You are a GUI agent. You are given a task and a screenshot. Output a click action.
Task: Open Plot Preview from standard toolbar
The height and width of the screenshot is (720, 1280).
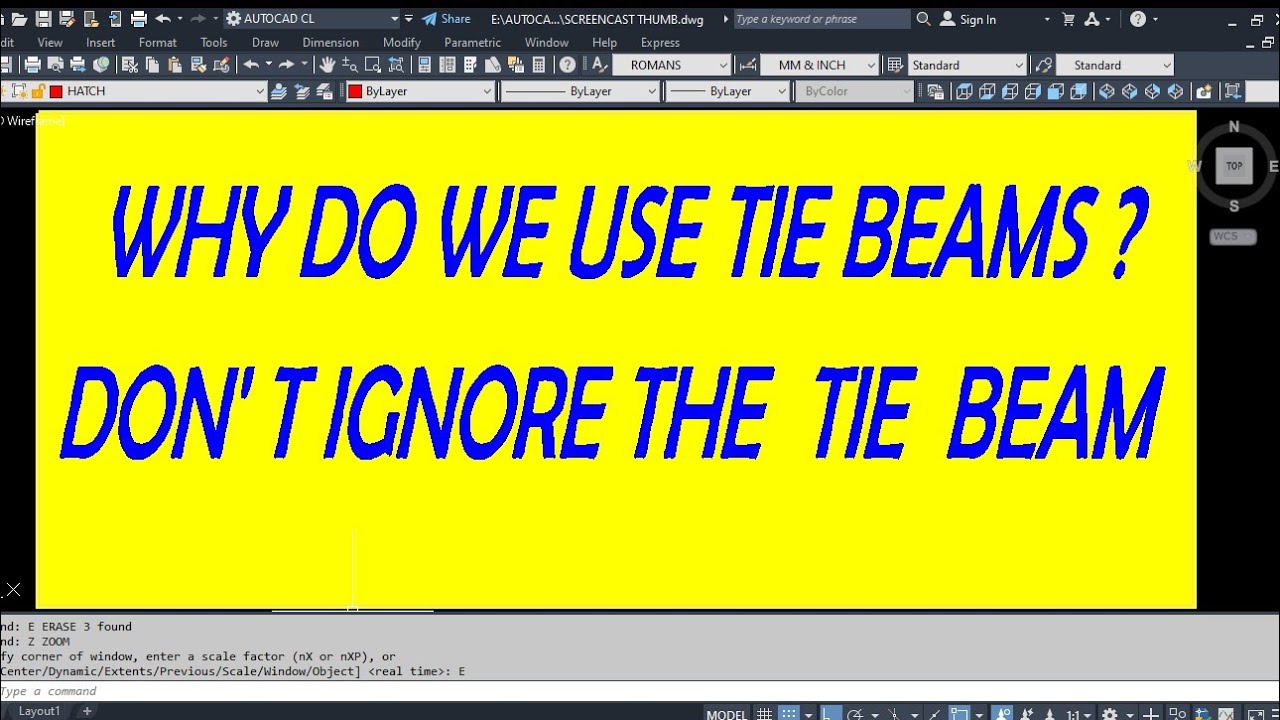pyautogui.click(x=55, y=65)
